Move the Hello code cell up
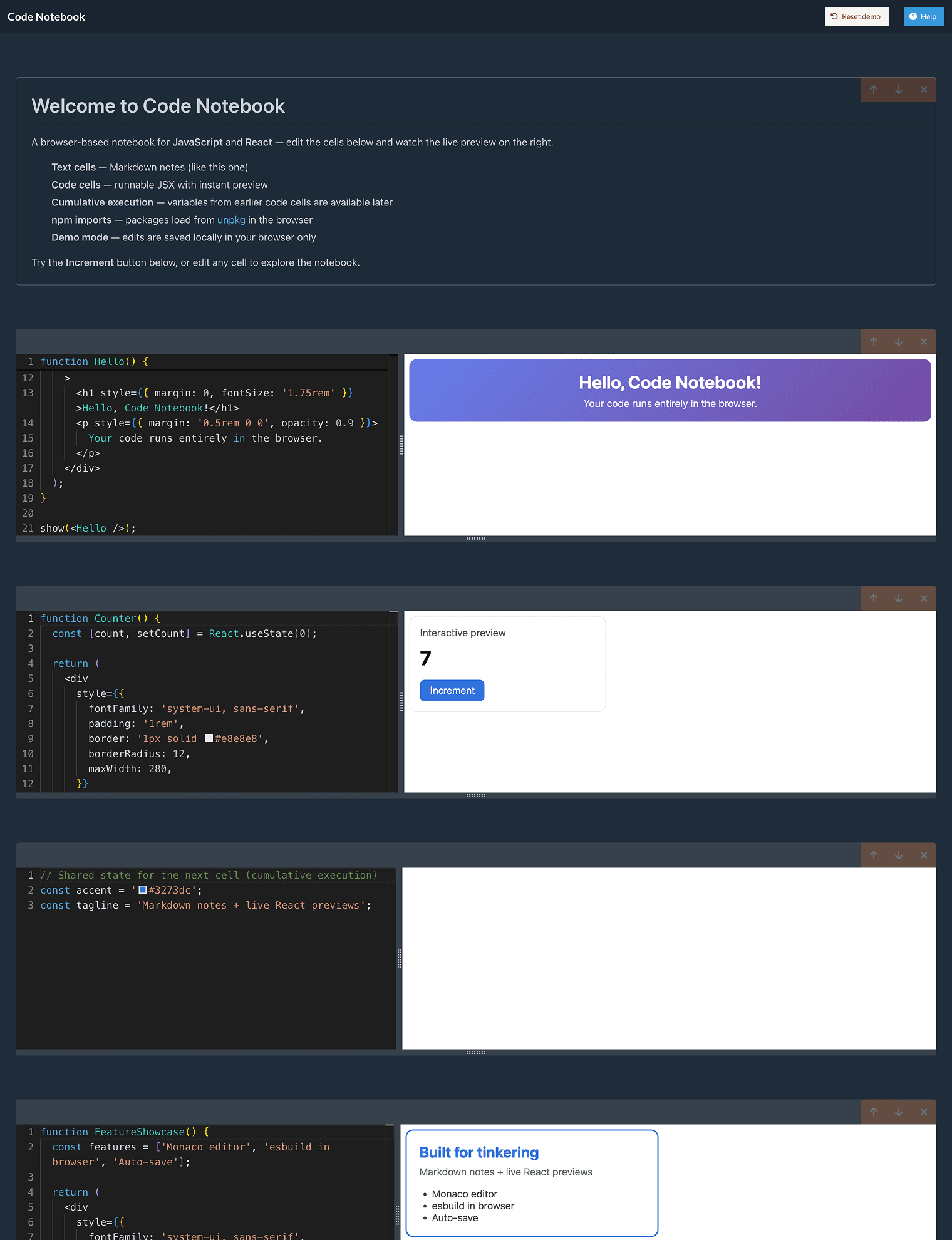 point(874,341)
